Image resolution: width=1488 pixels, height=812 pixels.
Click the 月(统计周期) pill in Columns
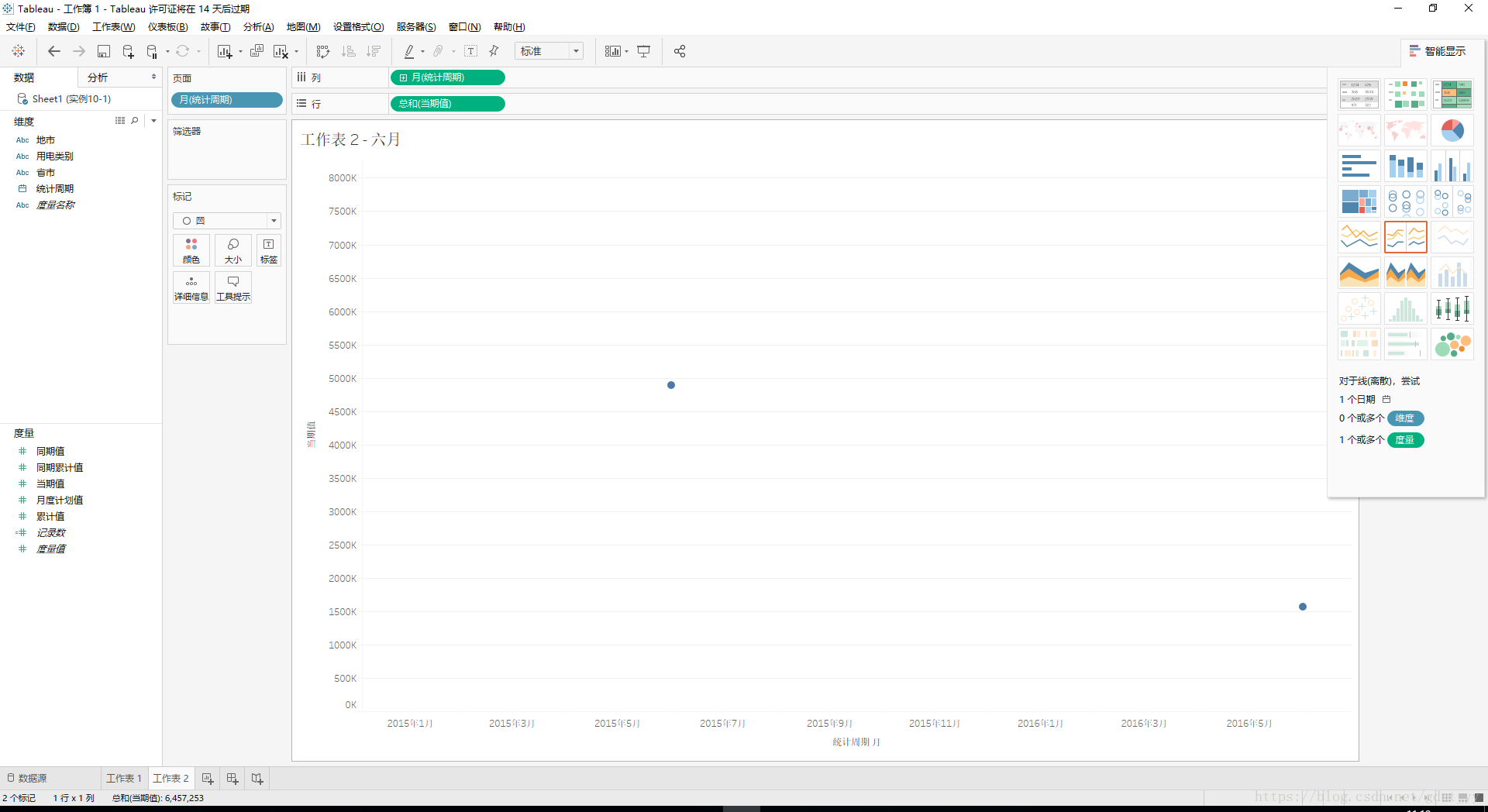[447, 77]
